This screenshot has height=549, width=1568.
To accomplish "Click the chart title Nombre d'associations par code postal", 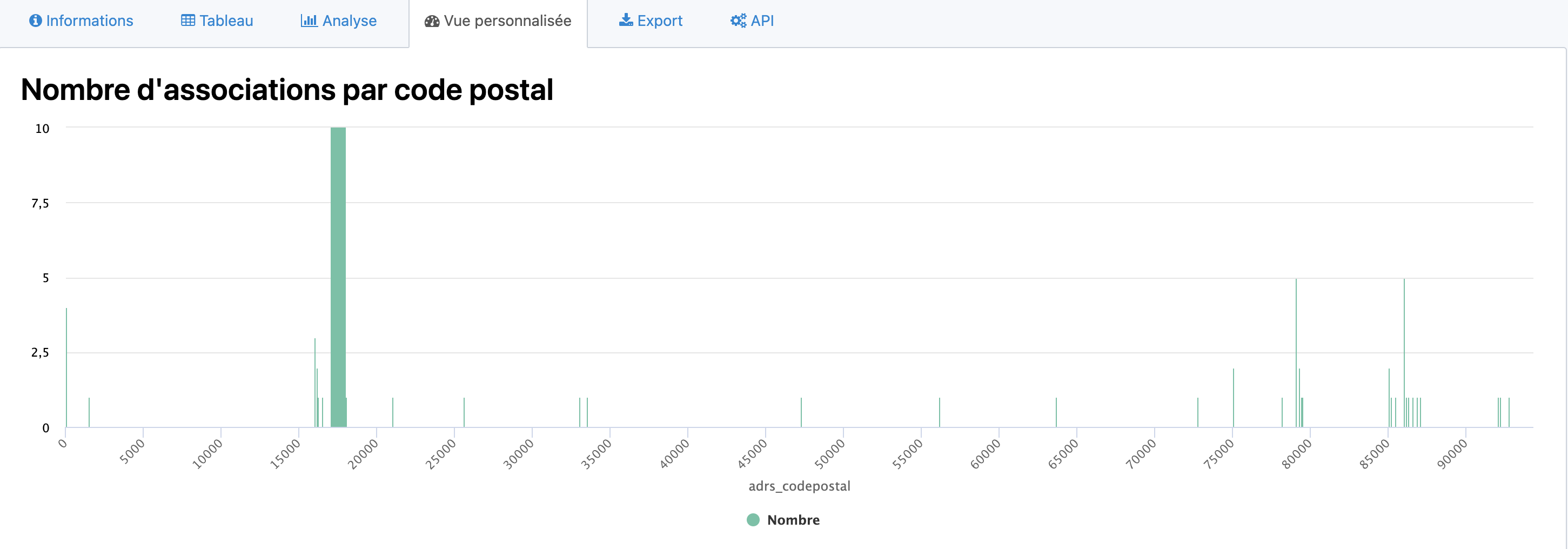I will click(287, 90).
